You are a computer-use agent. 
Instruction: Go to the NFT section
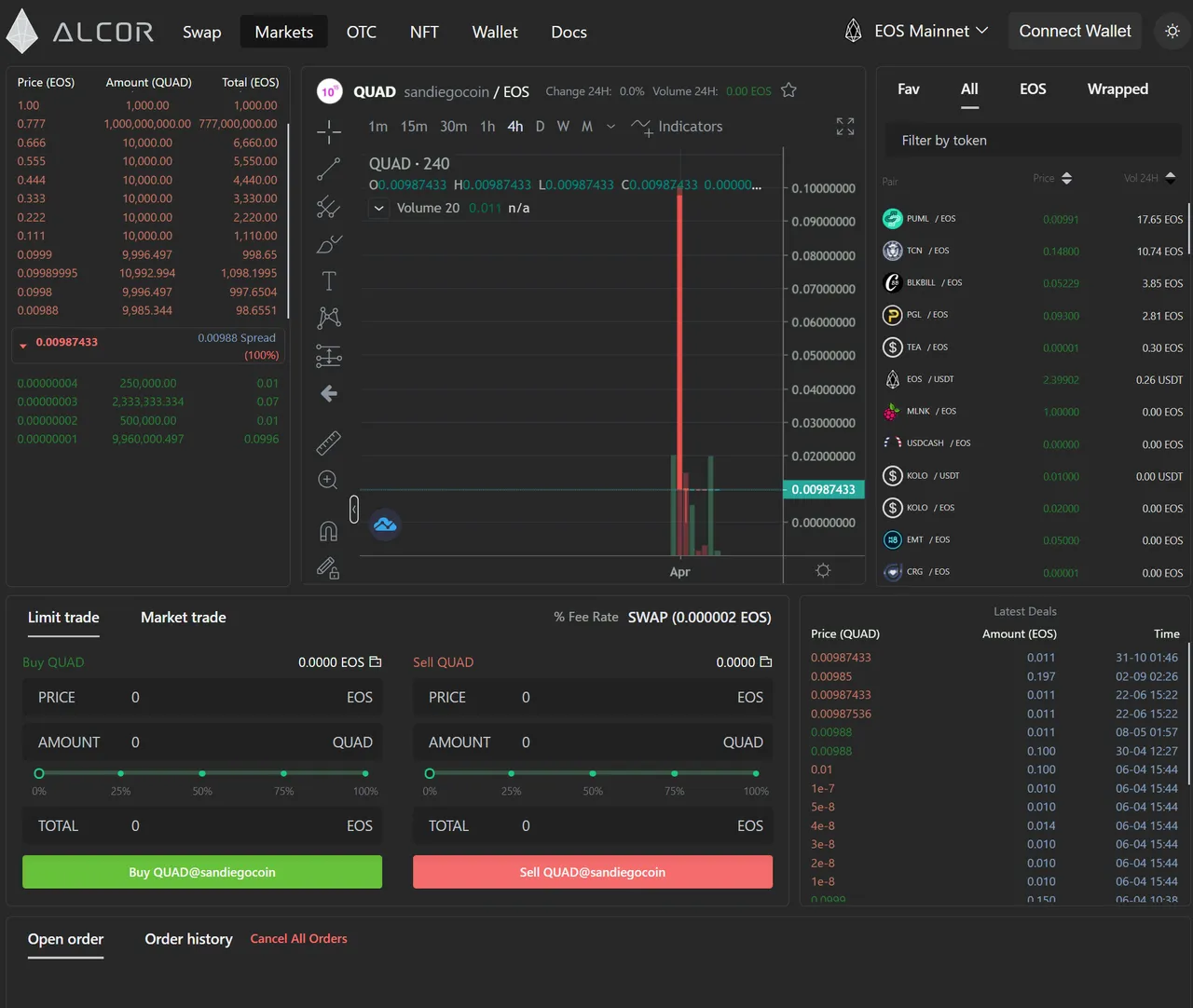tap(424, 32)
